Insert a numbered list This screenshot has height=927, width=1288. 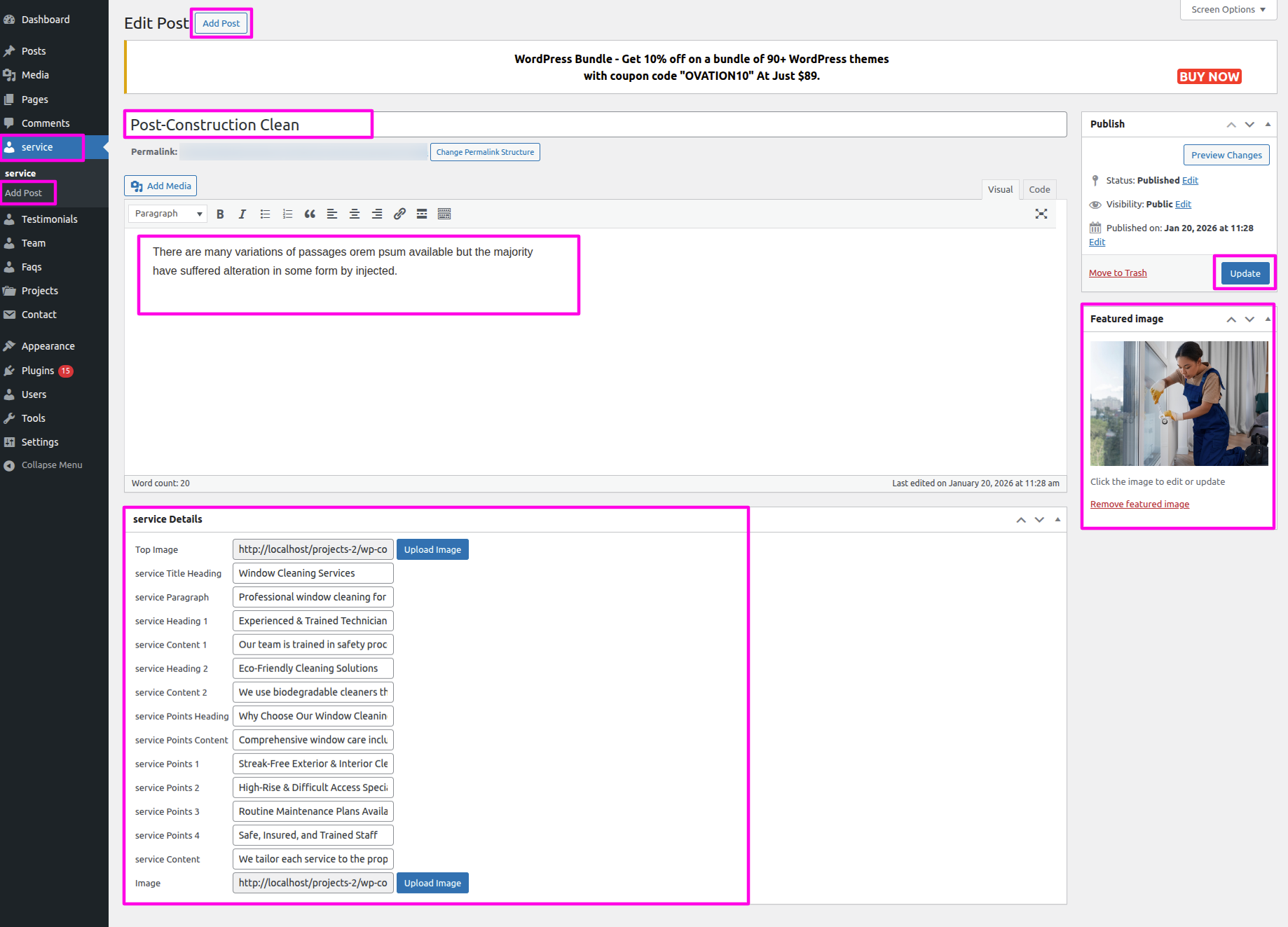point(287,214)
